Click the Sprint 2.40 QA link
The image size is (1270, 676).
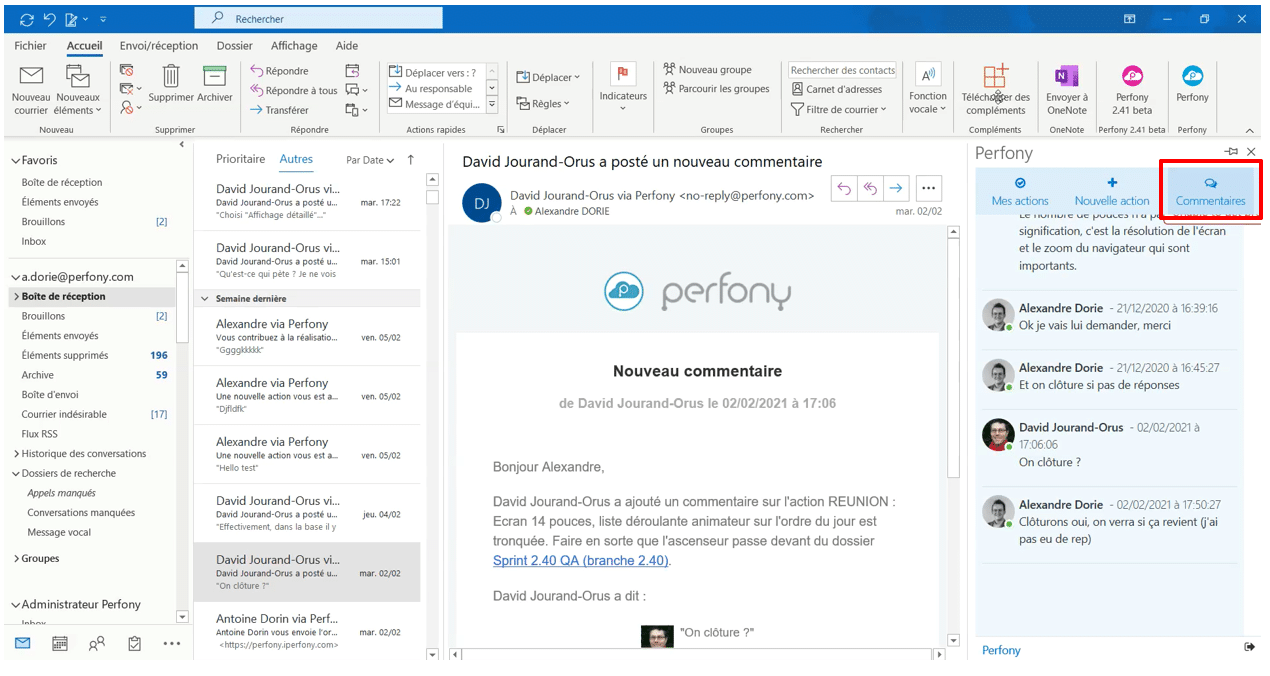[580, 561]
